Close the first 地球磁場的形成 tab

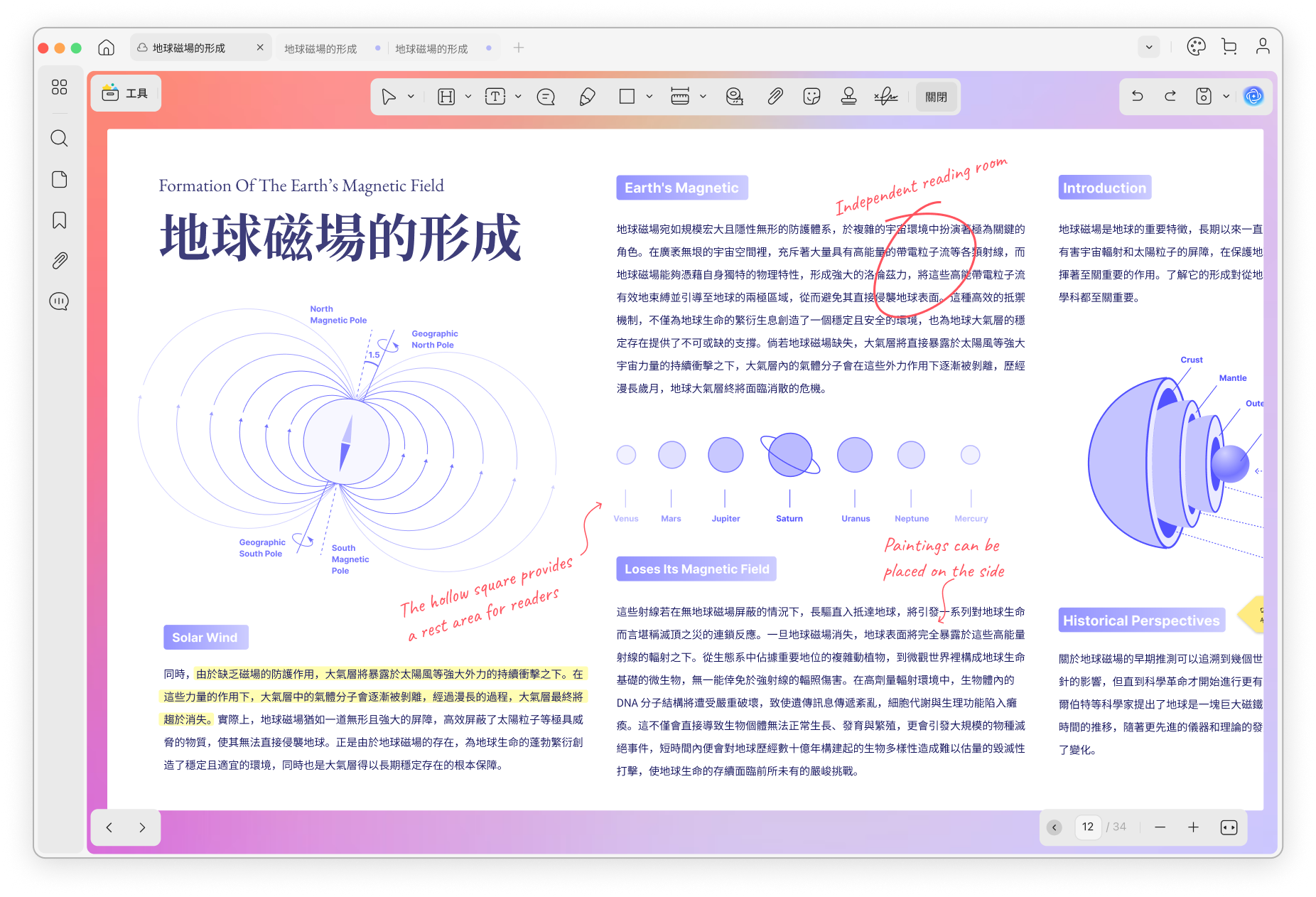260,48
